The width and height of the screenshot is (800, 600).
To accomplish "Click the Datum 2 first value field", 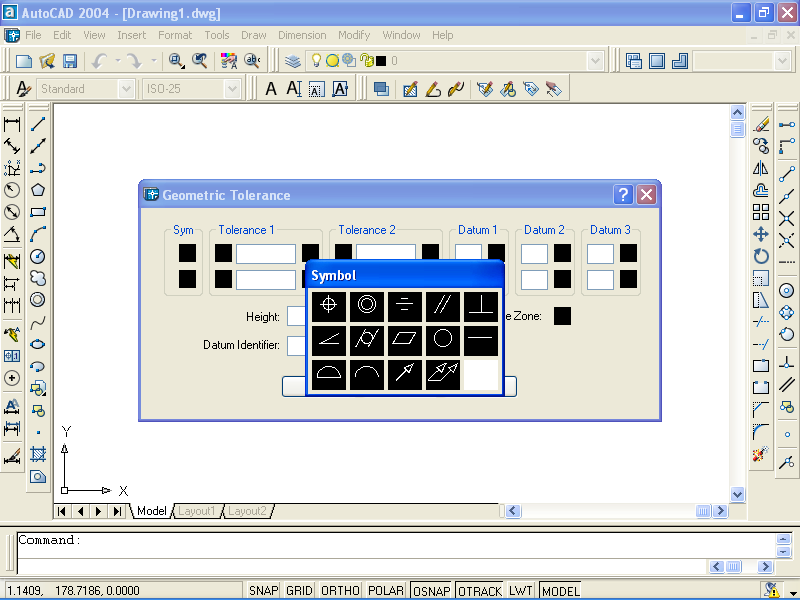I will (x=534, y=254).
